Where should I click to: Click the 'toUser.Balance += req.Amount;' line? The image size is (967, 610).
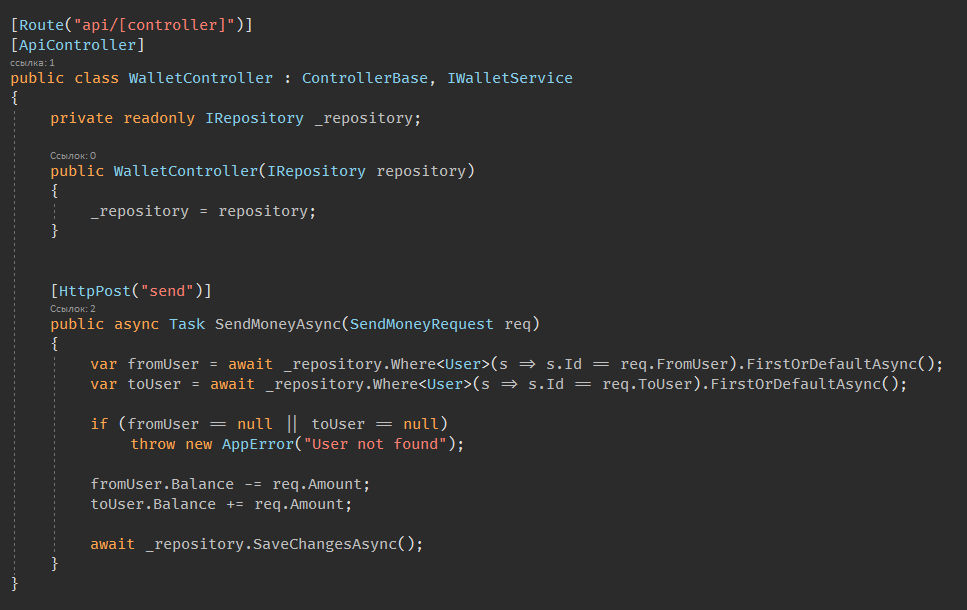tap(221, 504)
